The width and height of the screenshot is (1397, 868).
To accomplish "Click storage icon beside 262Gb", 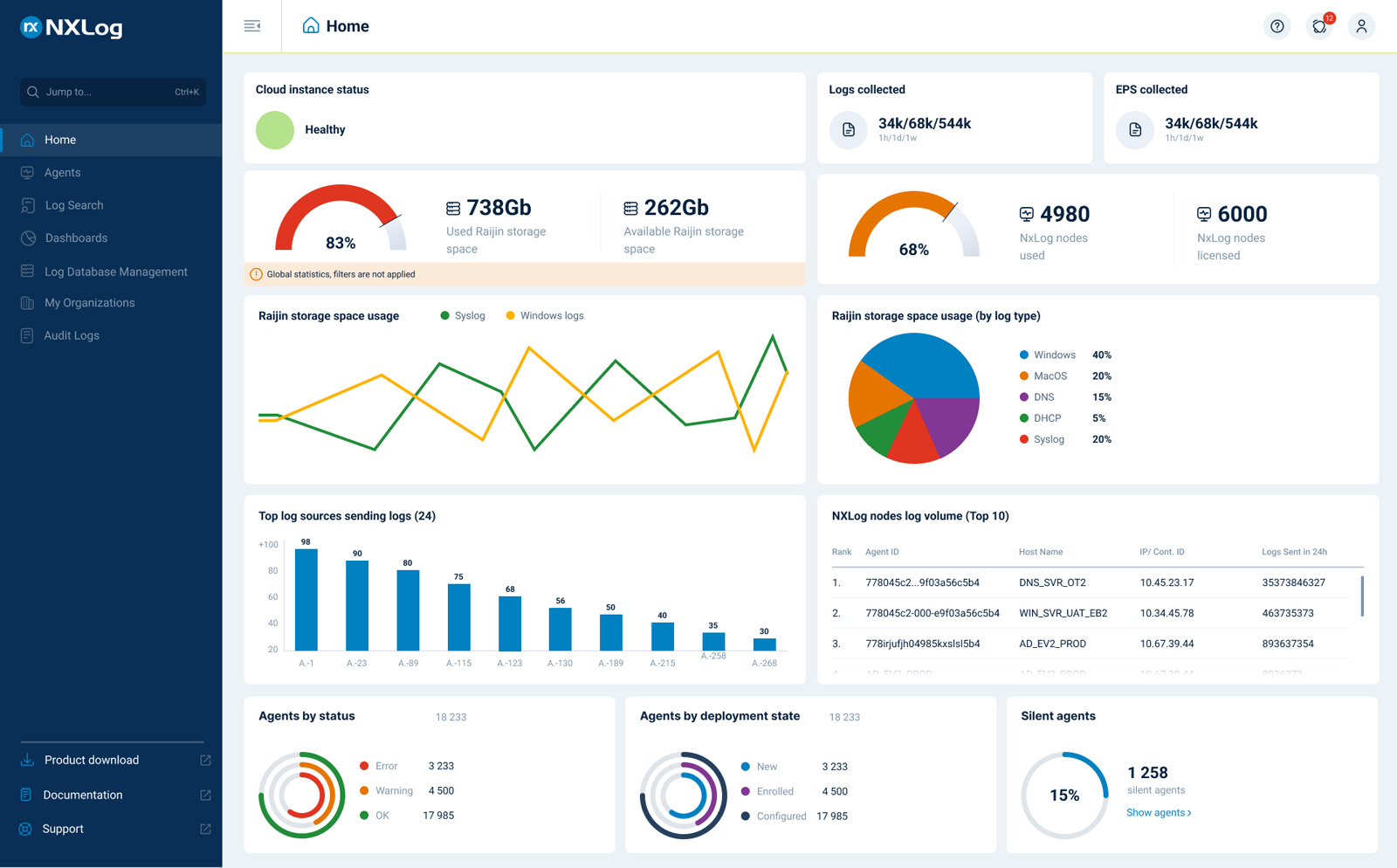I will [x=630, y=208].
